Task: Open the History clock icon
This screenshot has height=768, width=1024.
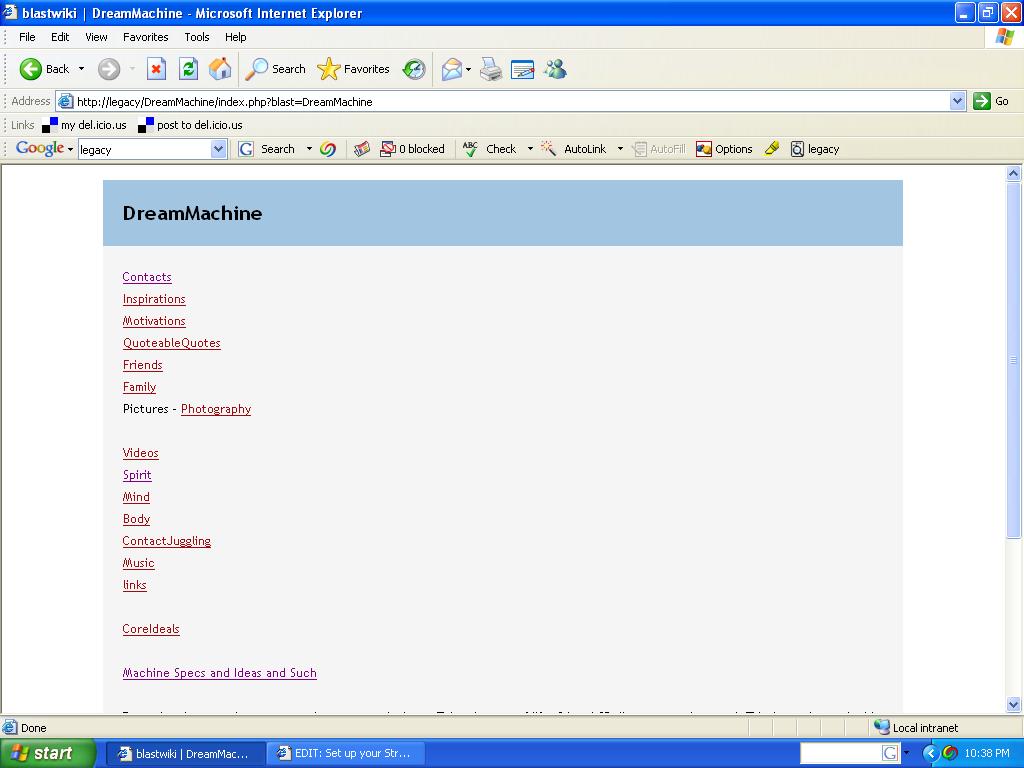Action: pos(414,69)
